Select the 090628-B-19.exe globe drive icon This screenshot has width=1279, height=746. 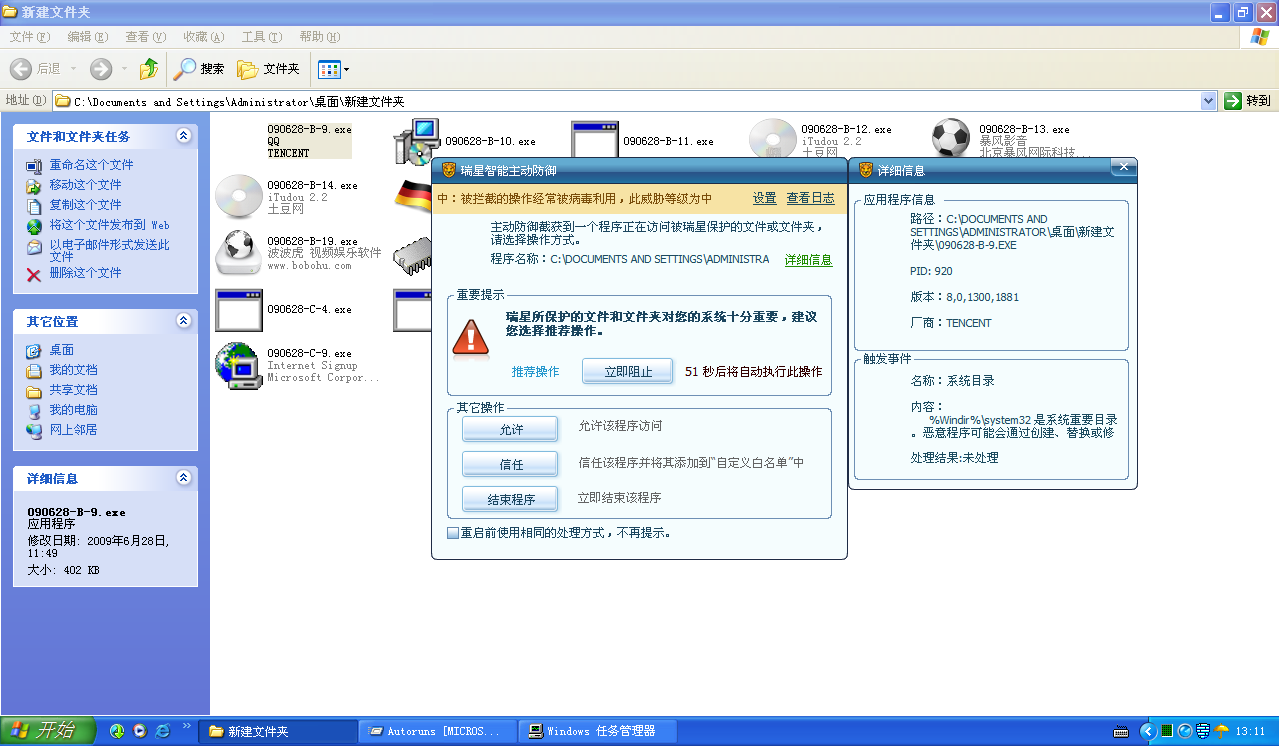[239, 253]
